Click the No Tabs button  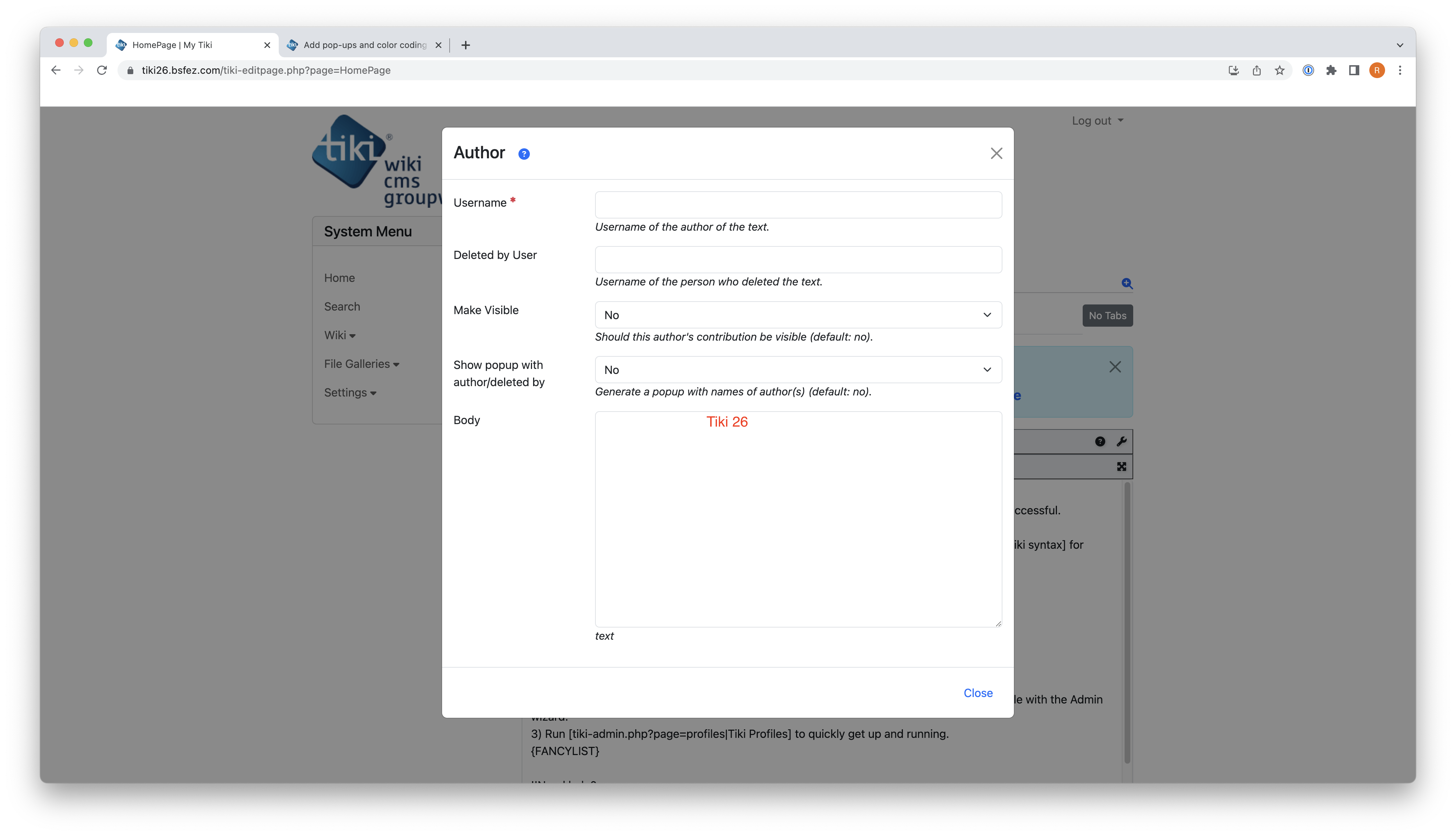[1107, 315]
